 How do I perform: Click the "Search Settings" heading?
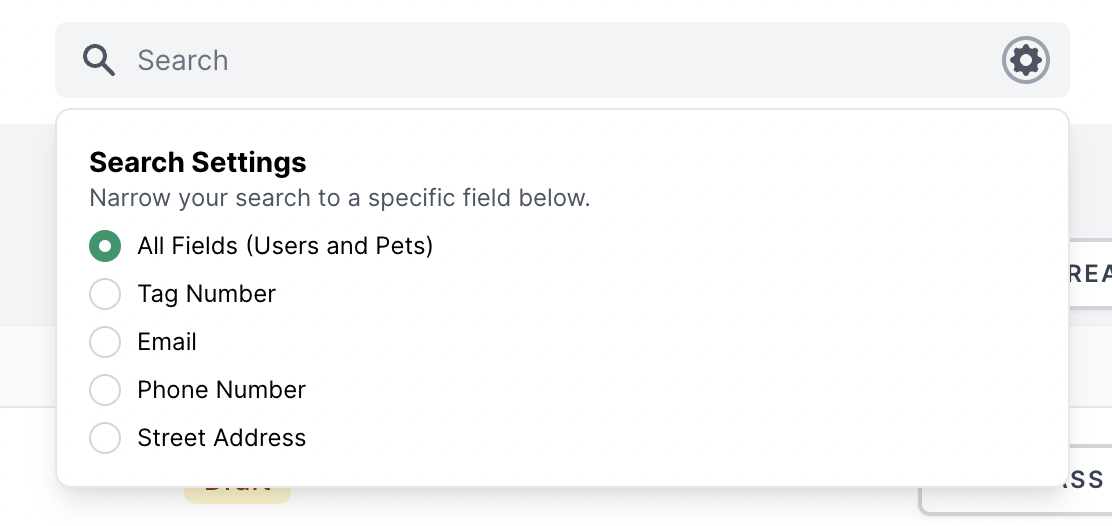(197, 162)
